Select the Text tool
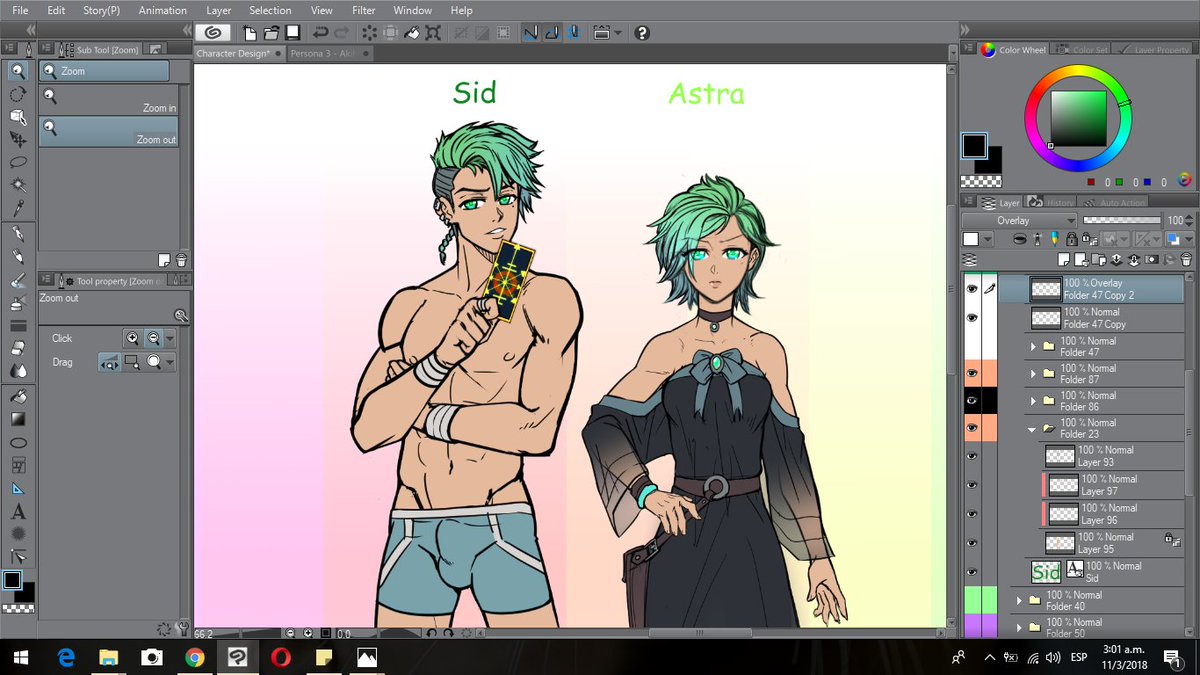1200x675 pixels. 18,510
